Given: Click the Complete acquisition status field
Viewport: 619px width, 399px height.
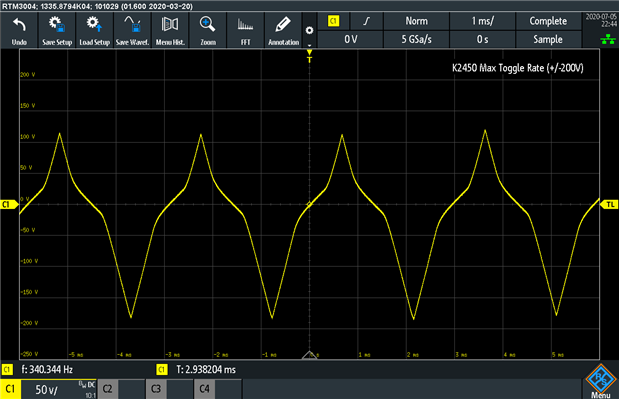Looking at the screenshot, I should point(548,21).
